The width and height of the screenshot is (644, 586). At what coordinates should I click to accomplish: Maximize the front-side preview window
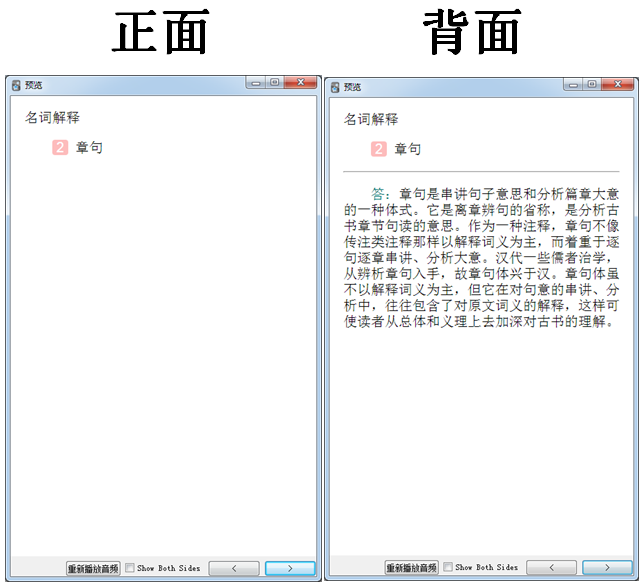(275, 83)
